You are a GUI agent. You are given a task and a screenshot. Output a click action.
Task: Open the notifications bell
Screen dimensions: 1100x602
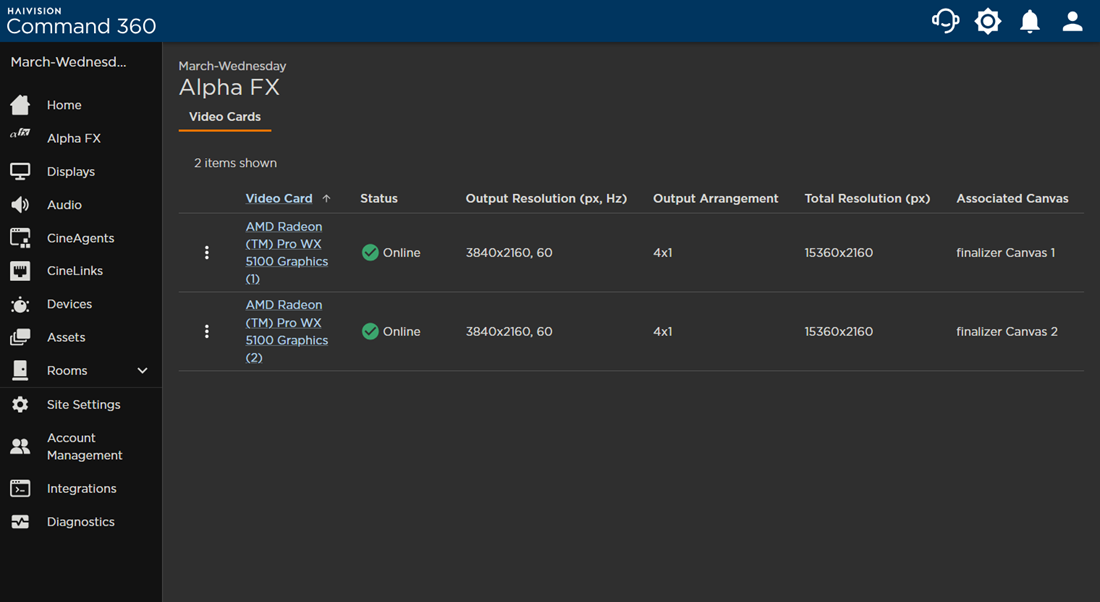click(x=1030, y=21)
